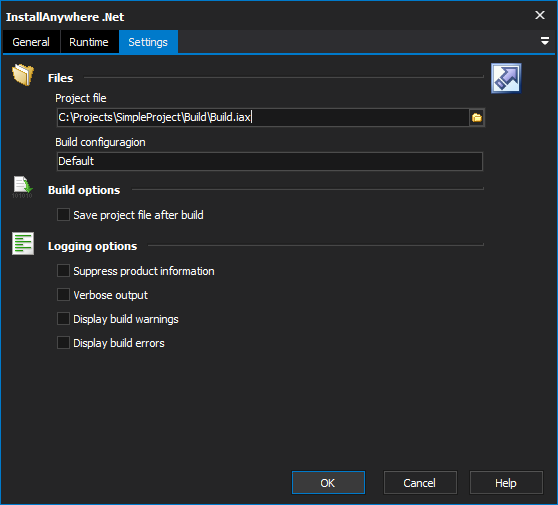Click the InstallAnywhere .Net title text

[x=65, y=17]
